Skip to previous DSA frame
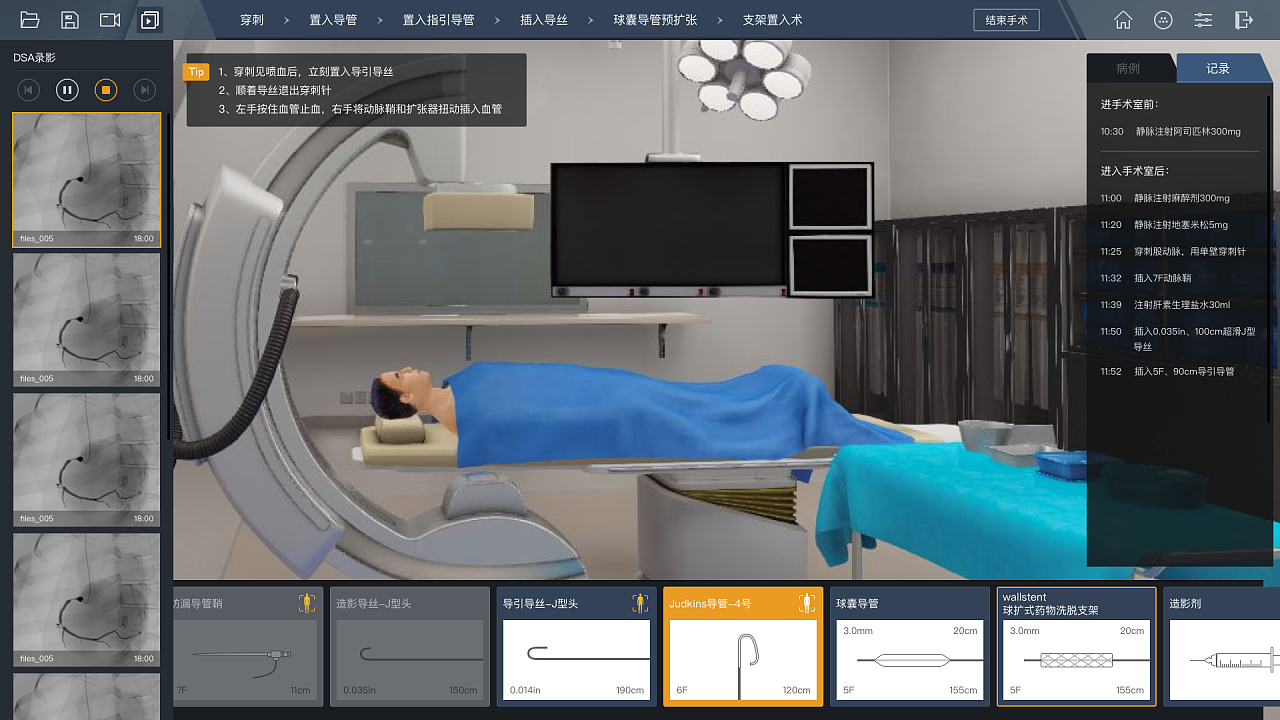This screenshot has width=1280, height=720. pyautogui.click(x=29, y=90)
